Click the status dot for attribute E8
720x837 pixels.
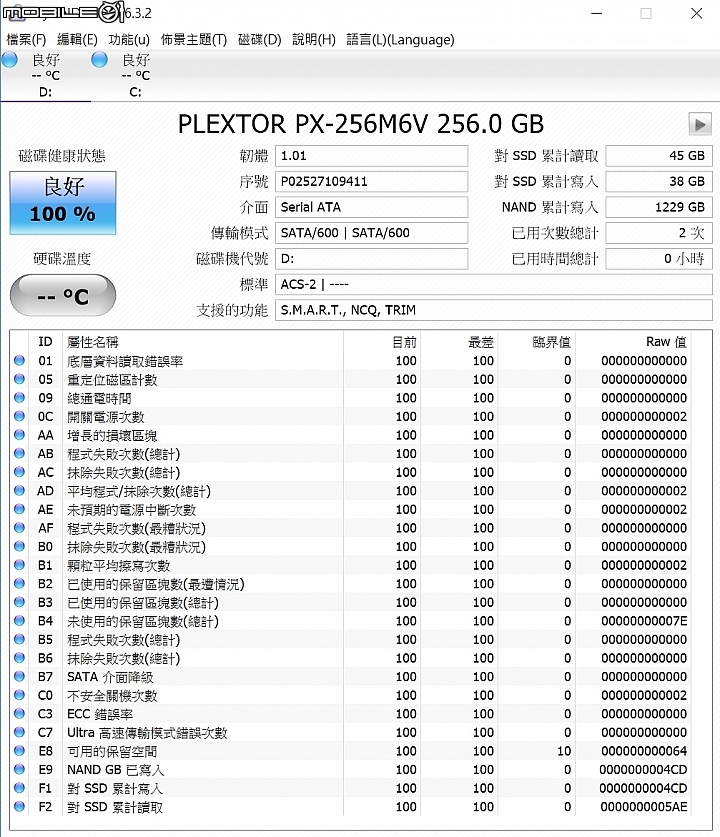coord(20,751)
